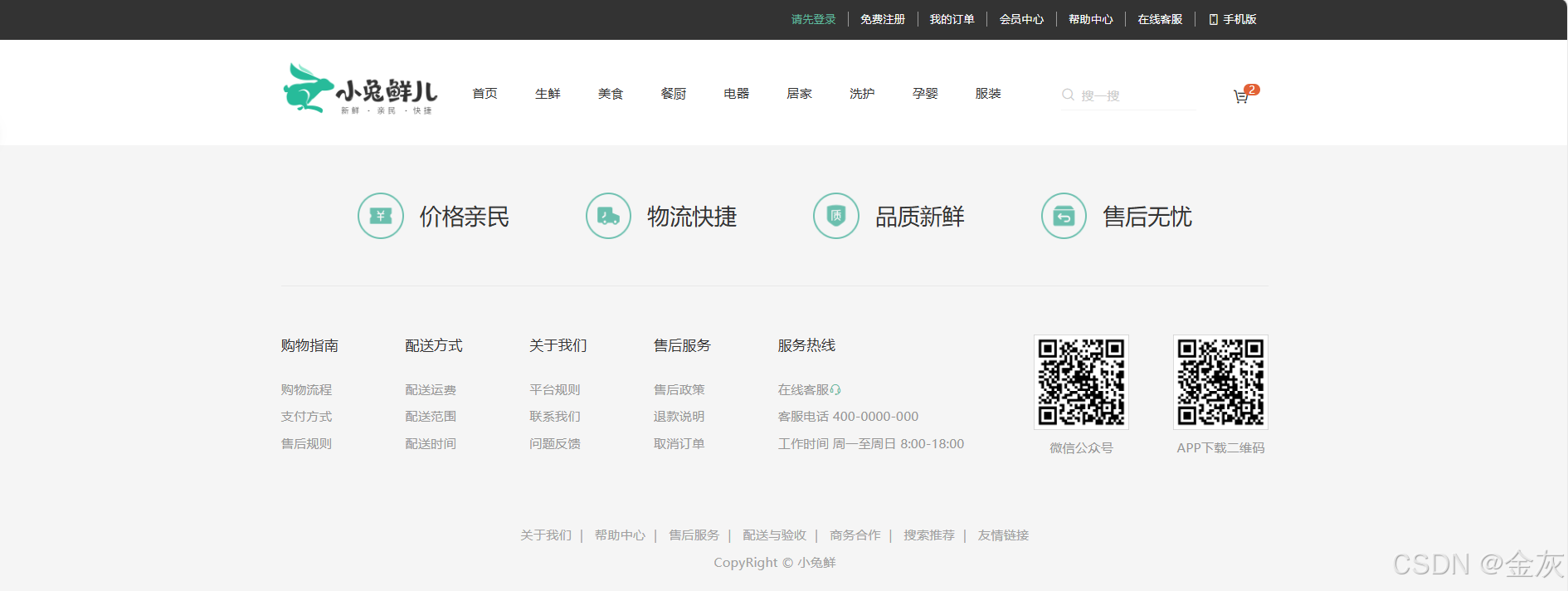Click the 免费注册 link
The width and height of the screenshot is (1568, 591).
pyautogui.click(x=883, y=19)
